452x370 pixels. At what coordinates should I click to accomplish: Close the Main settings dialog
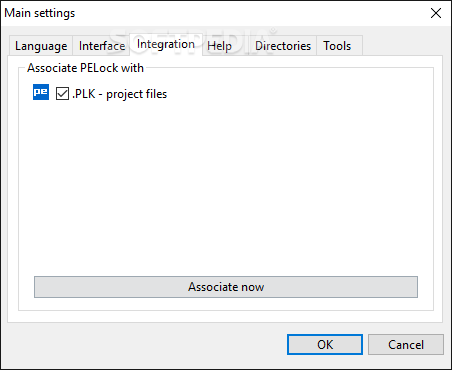tap(436, 13)
